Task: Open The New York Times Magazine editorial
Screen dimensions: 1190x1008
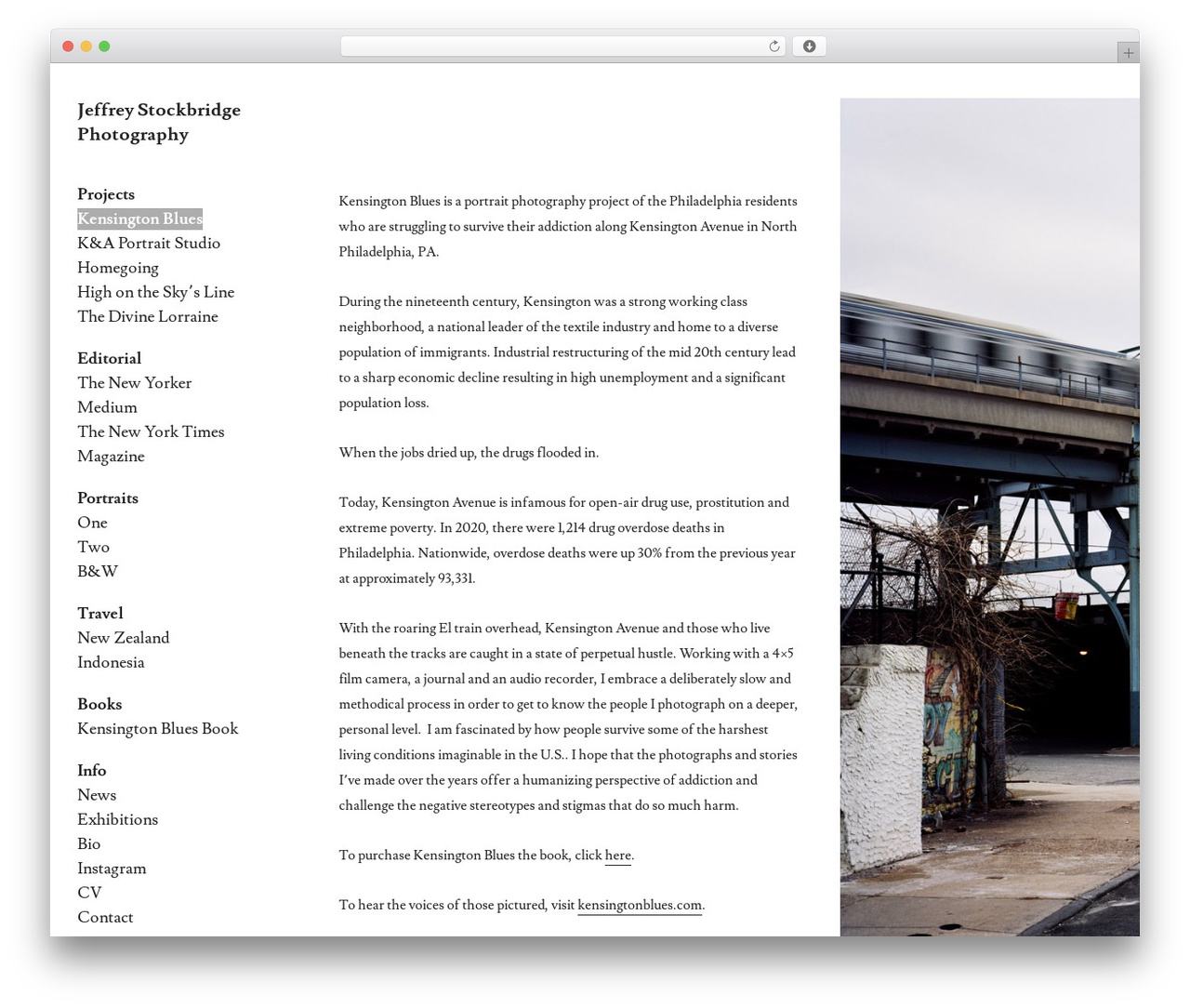Action: (x=151, y=444)
